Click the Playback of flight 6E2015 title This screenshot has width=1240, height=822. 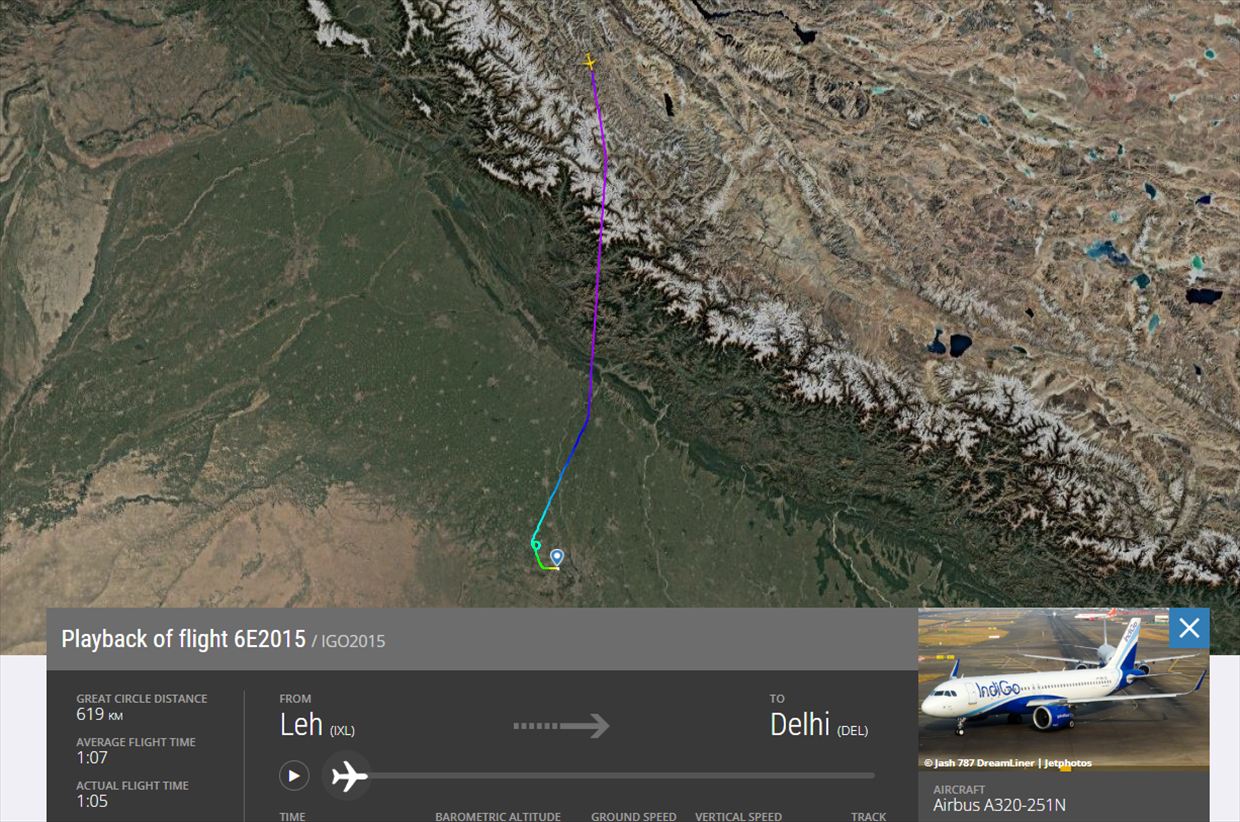pos(183,639)
